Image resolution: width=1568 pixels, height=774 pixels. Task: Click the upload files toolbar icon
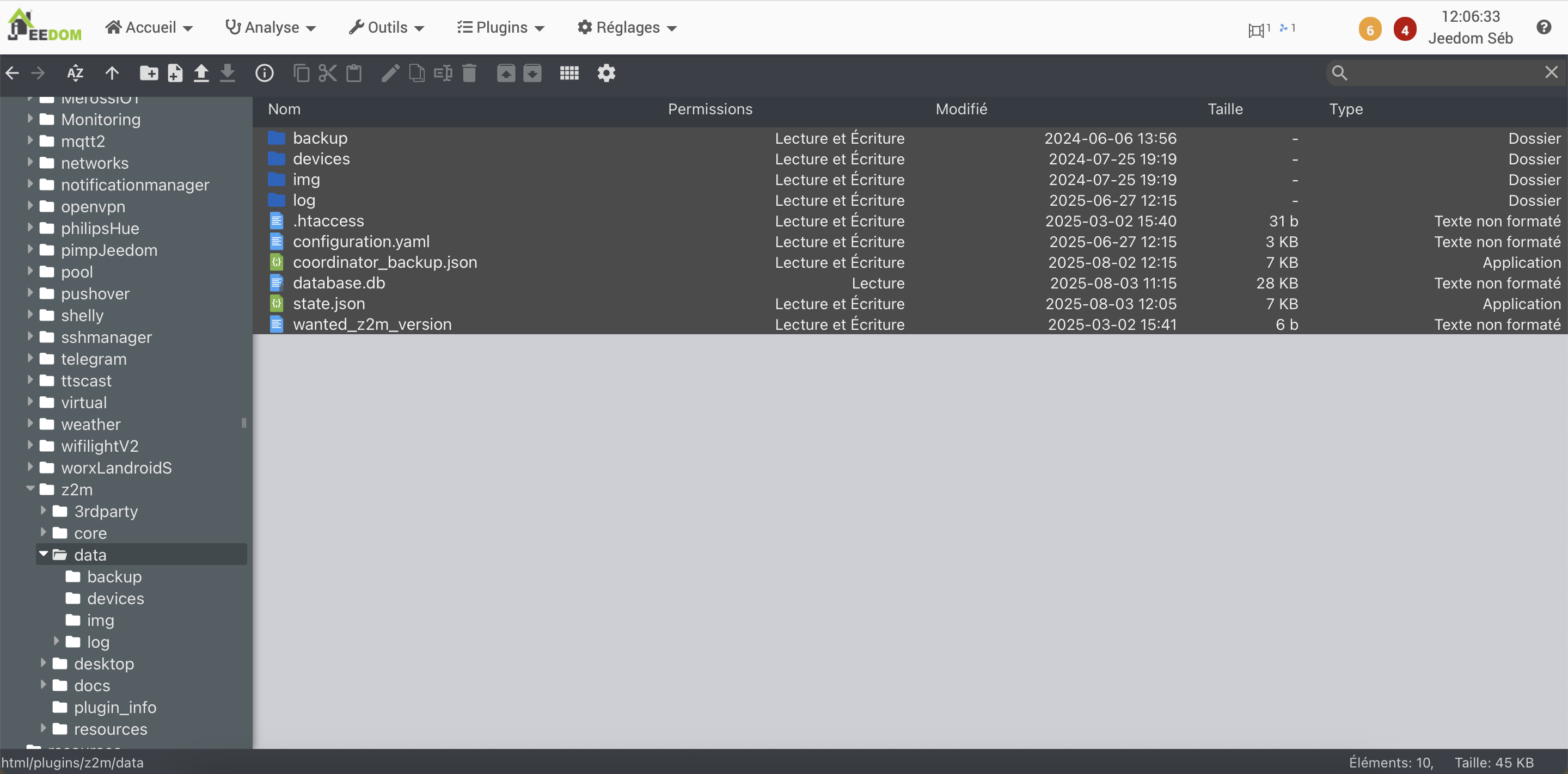[x=201, y=73]
